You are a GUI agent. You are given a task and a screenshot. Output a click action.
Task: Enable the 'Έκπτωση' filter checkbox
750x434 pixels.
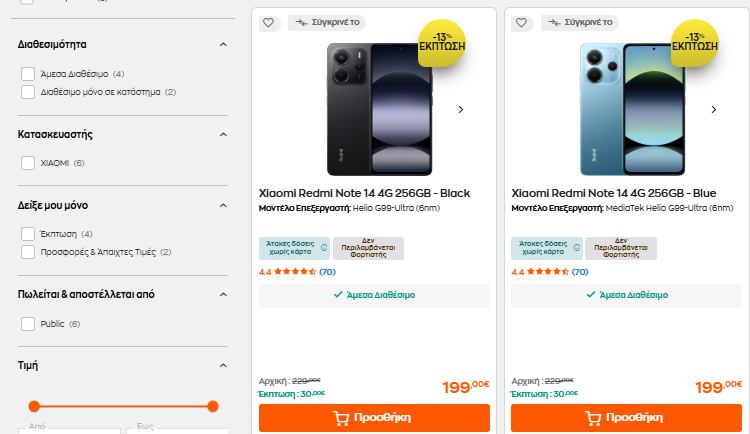point(28,234)
